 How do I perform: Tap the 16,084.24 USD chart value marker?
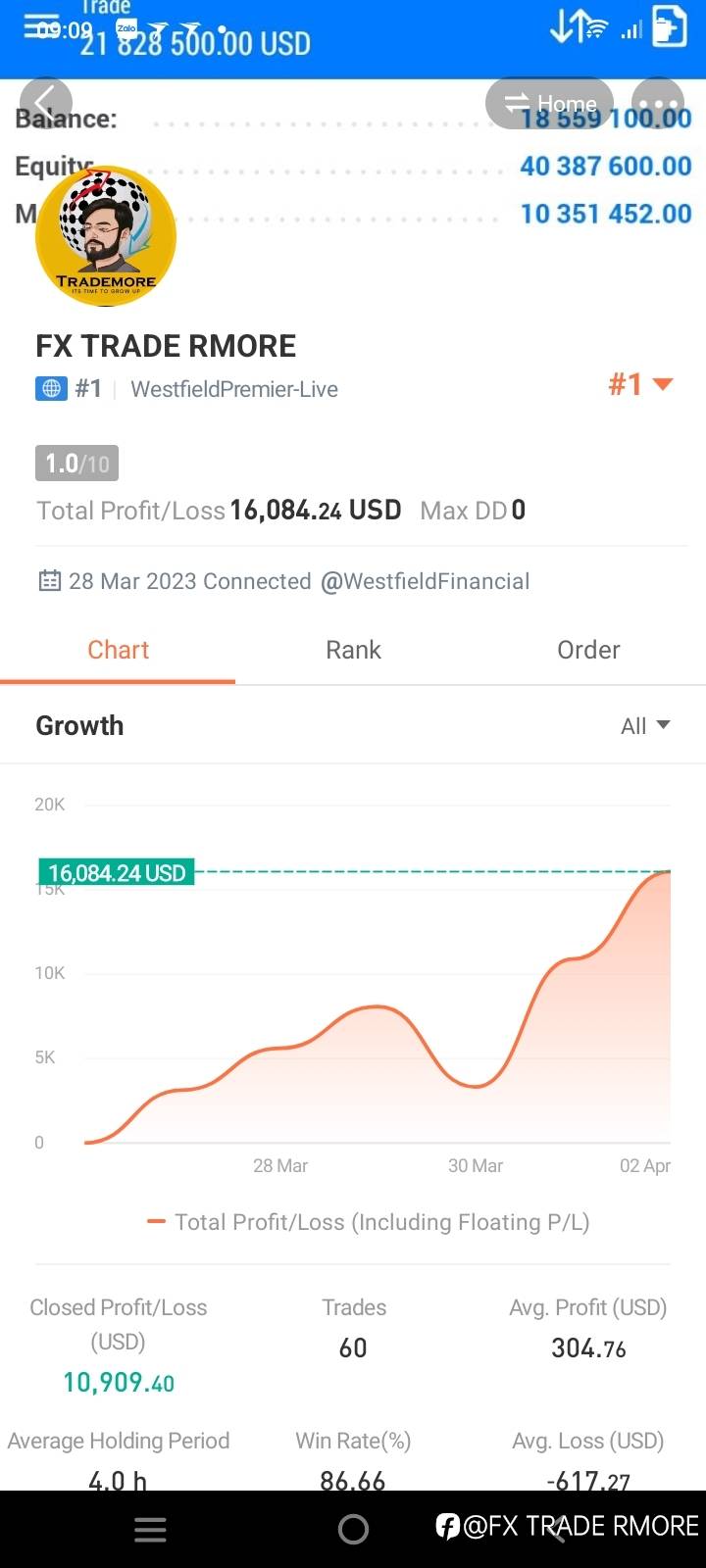[x=116, y=872]
